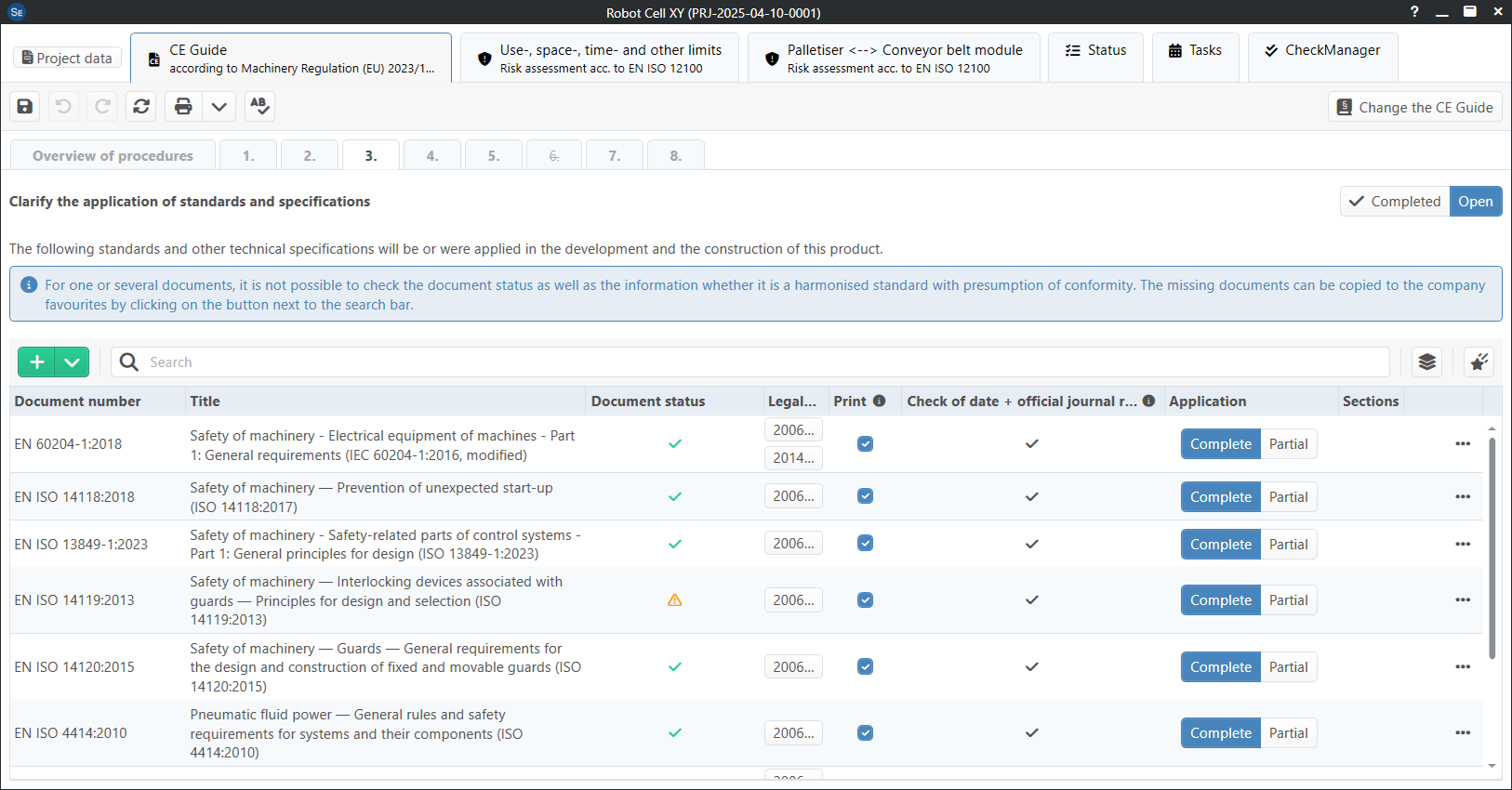Open the Tasks tab

point(1195,58)
